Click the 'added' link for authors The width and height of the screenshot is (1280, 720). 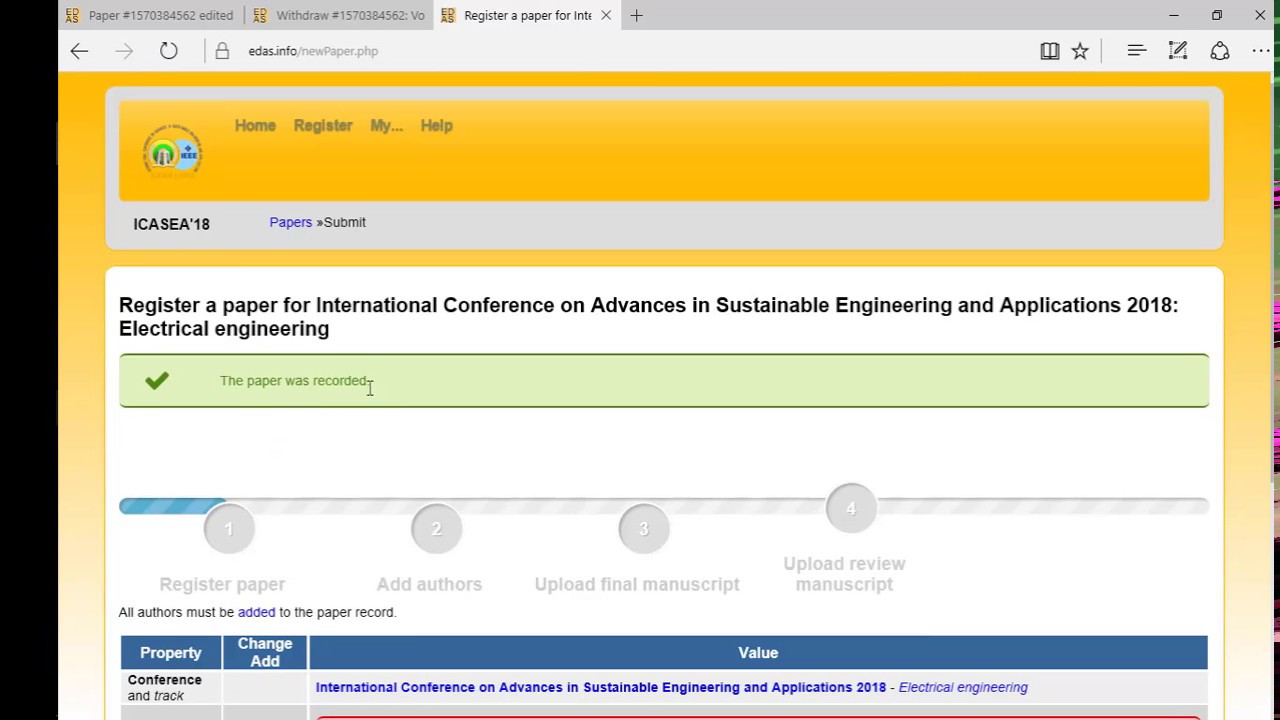point(256,612)
